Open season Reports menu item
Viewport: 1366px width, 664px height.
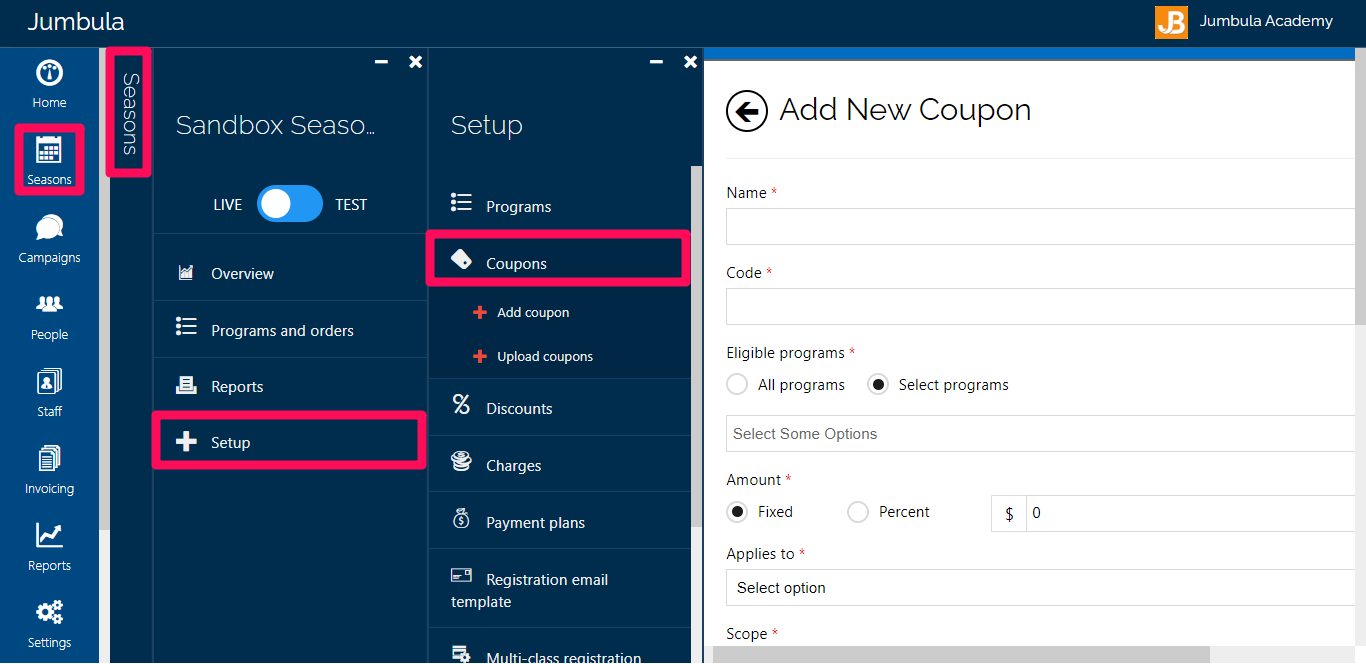pos(290,386)
